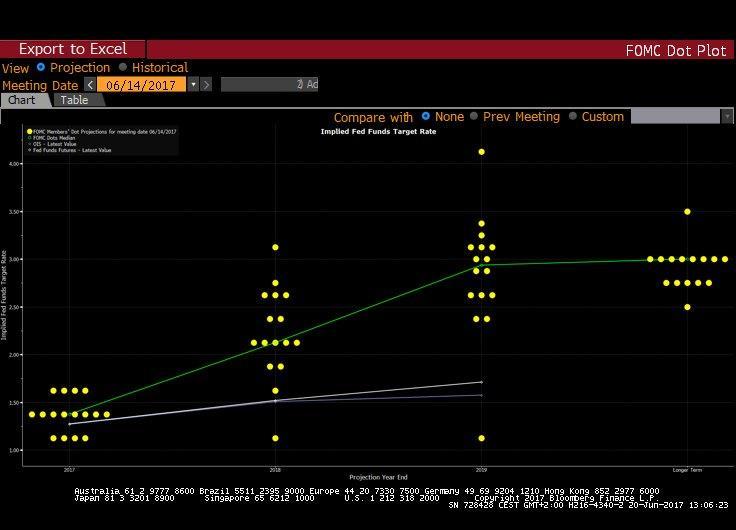Click the 2019 x-axis label
This screenshot has height=530, width=736.
click(481, 470)
